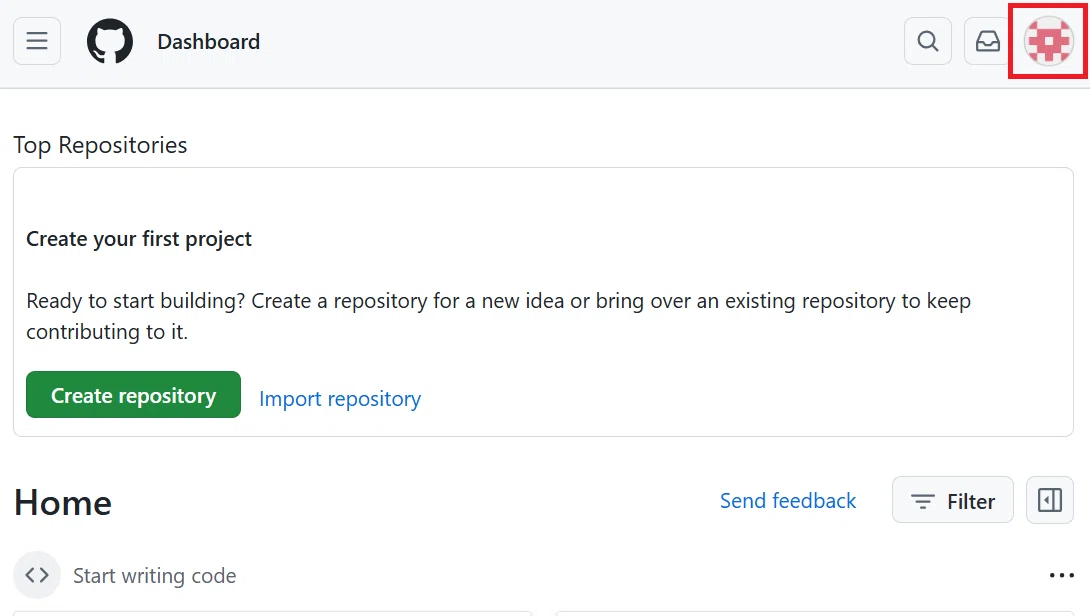Toggle the side panel icon beside Filter

pyautogui.click(x=1050, y=500)
